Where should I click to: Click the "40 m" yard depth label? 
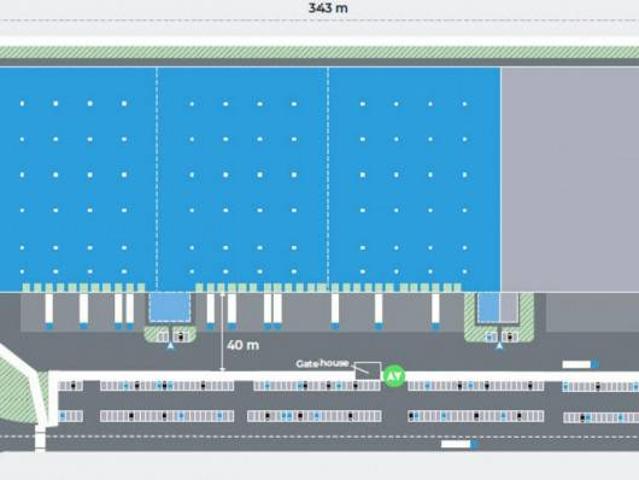tap(243, 345)
